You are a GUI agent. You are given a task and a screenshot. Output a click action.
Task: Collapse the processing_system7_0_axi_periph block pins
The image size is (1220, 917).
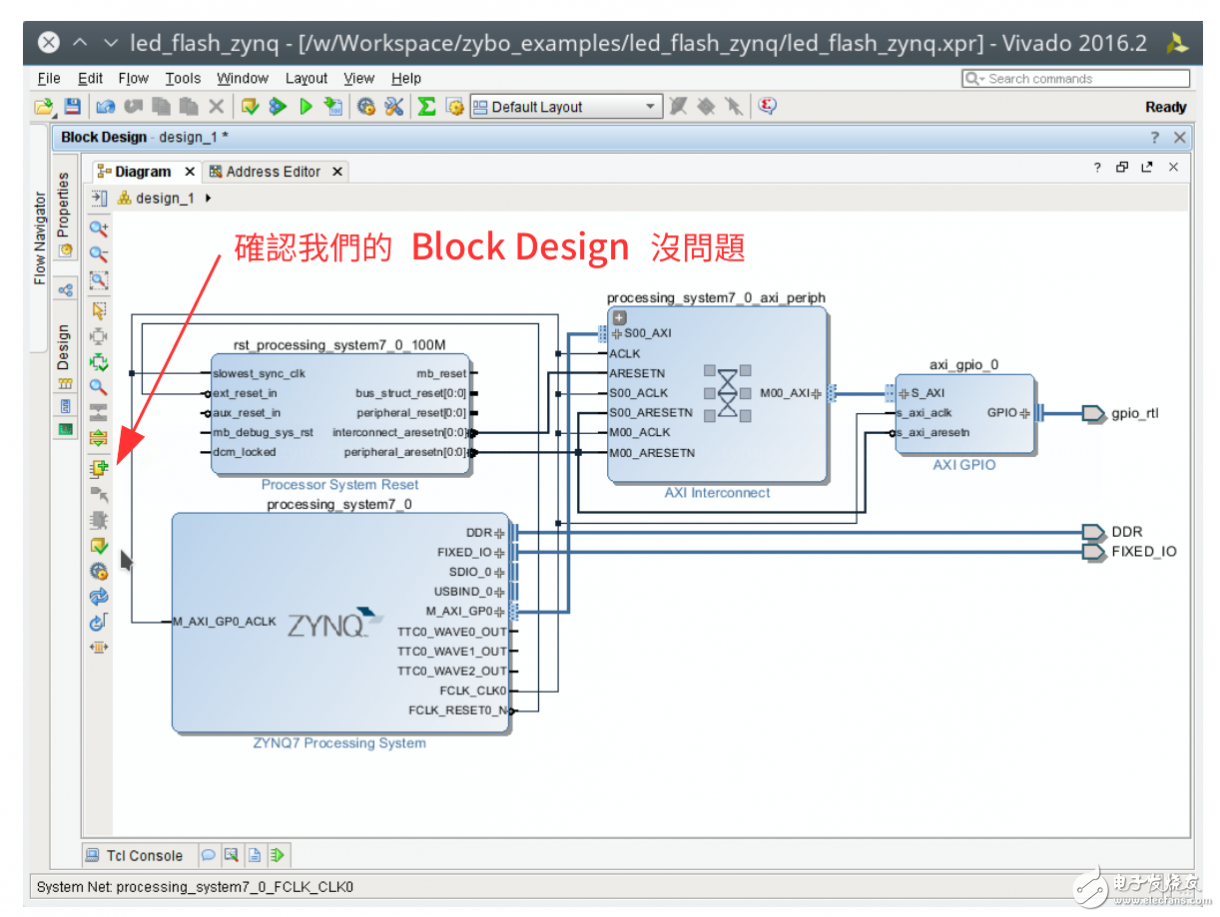point(619,316)
